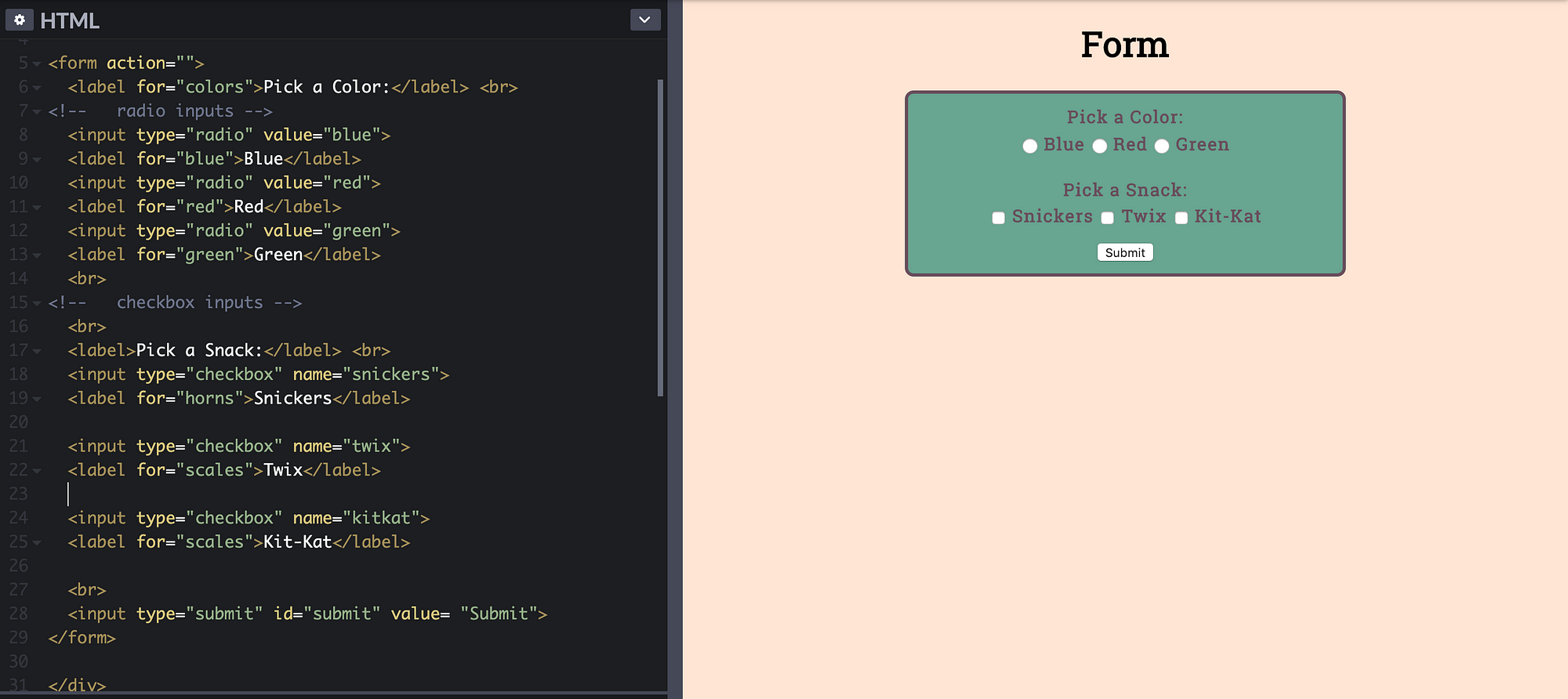Click the '</form>' closing tag line

point(82,638)
